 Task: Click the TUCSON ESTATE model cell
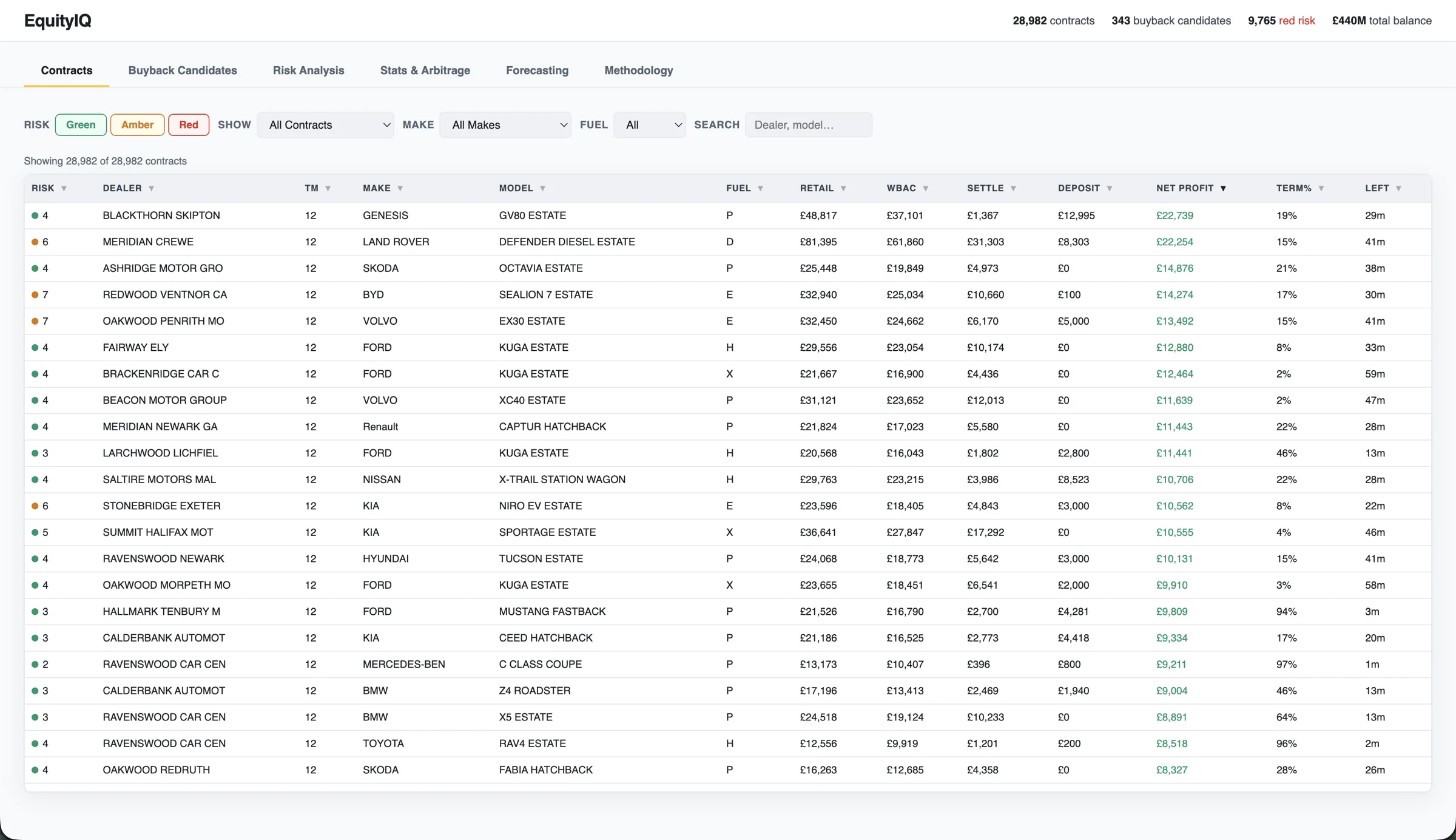[x=541, y=559]
